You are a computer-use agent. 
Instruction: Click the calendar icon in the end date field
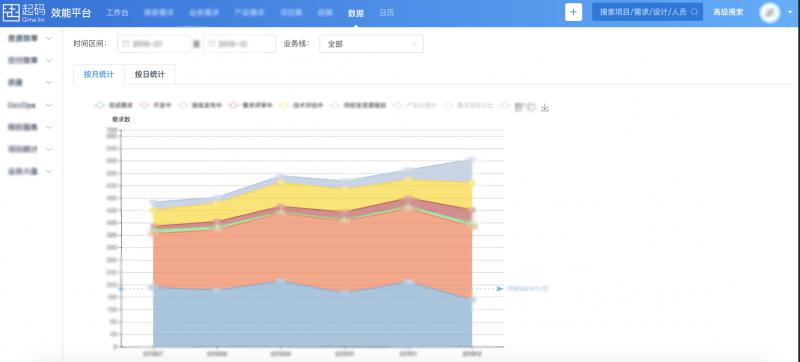coord(211,44)
